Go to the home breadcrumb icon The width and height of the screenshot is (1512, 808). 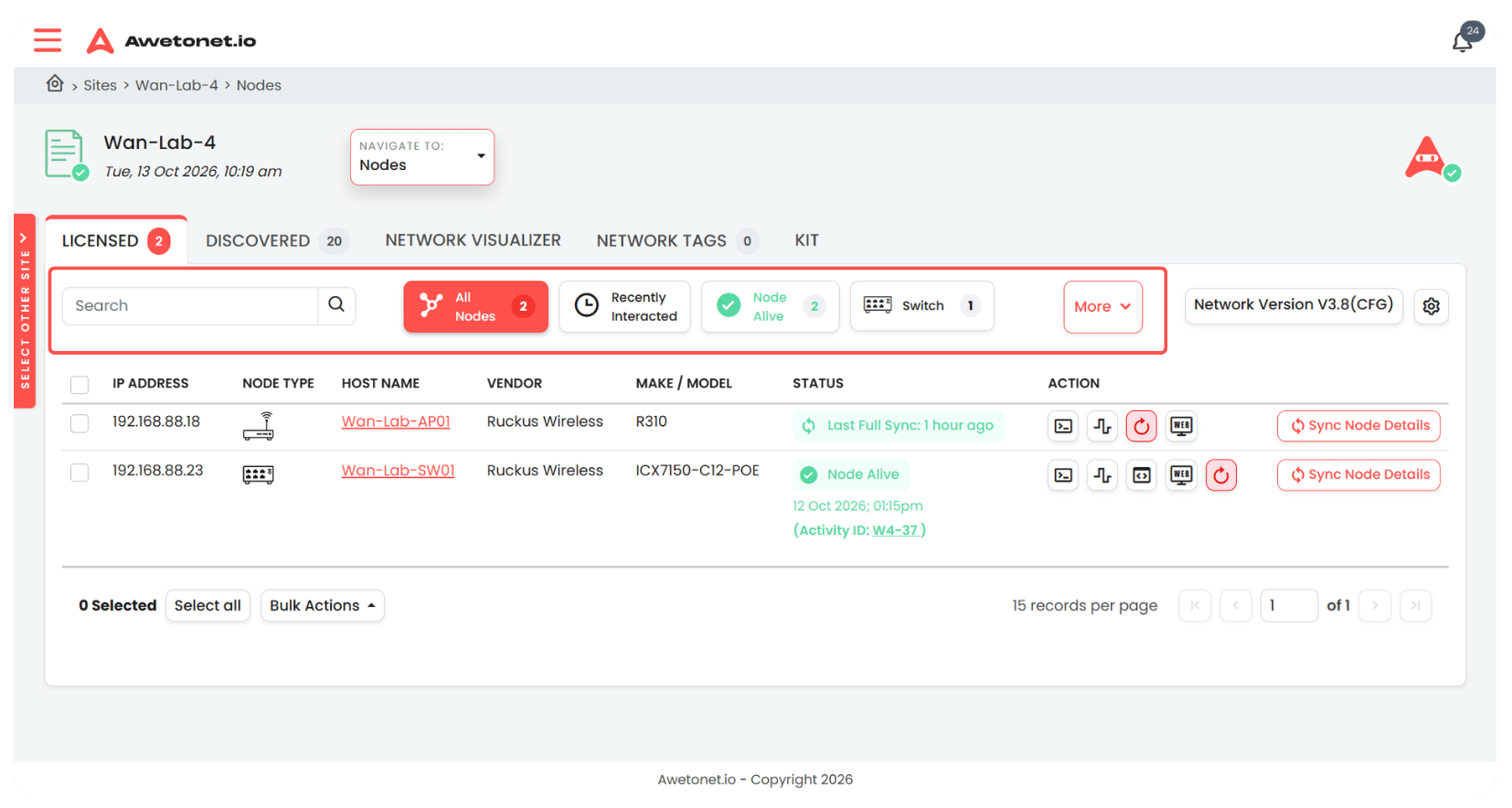(x=55, y=84)
